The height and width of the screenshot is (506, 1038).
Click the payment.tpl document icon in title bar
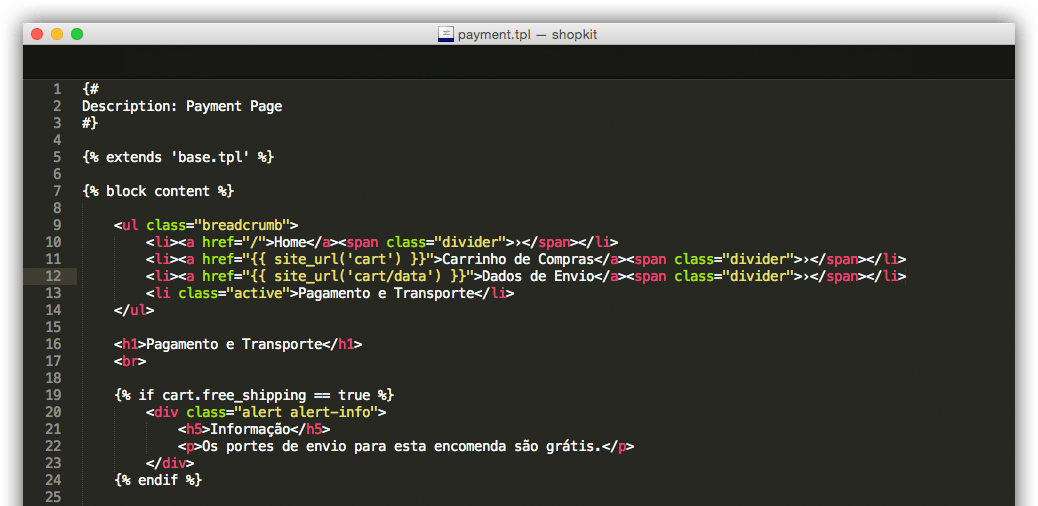[x=446, y=34]
